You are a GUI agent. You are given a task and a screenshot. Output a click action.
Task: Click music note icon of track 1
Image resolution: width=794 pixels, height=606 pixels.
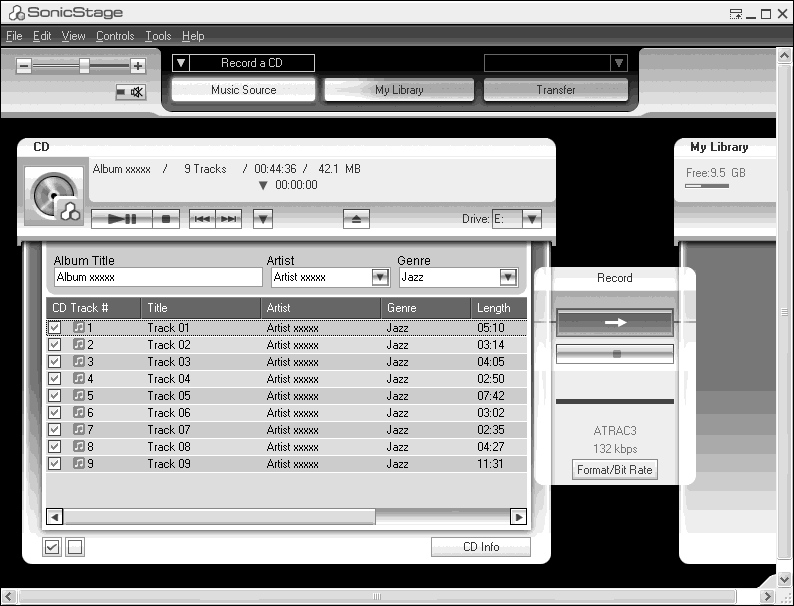point(78,328)
